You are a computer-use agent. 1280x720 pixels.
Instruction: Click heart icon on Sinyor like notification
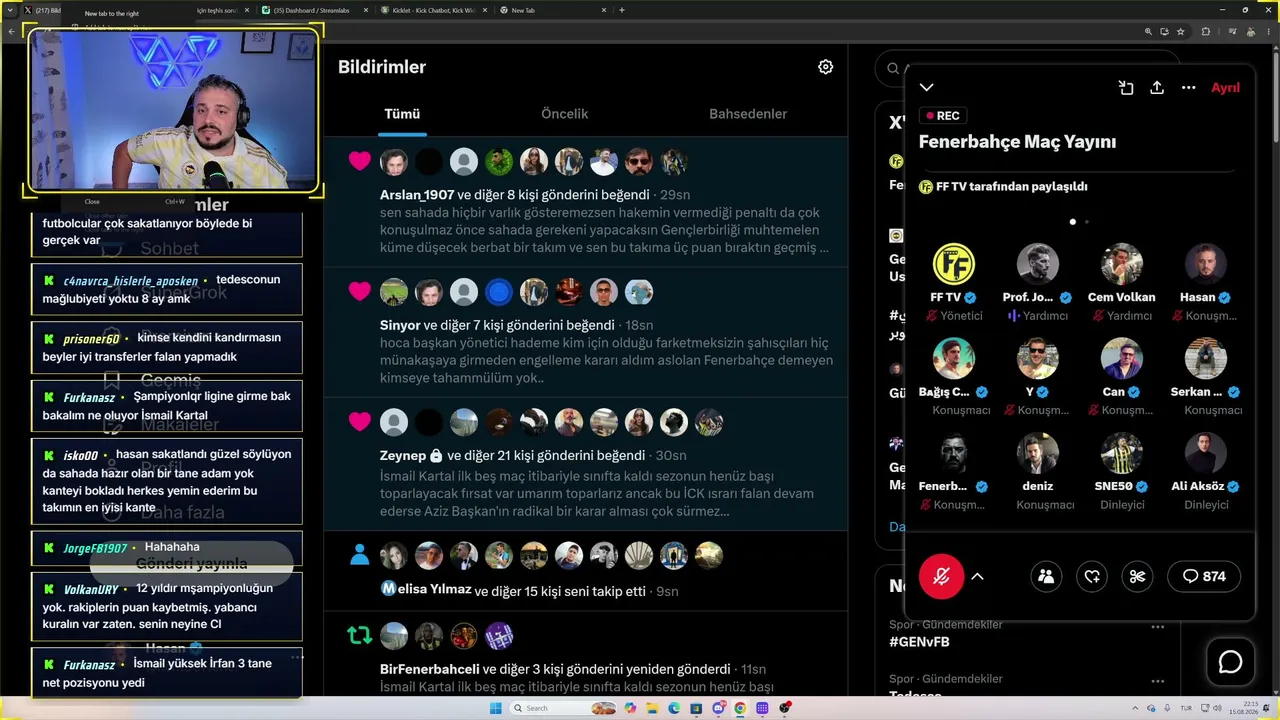pyautogui.click(x=359, y=292)
